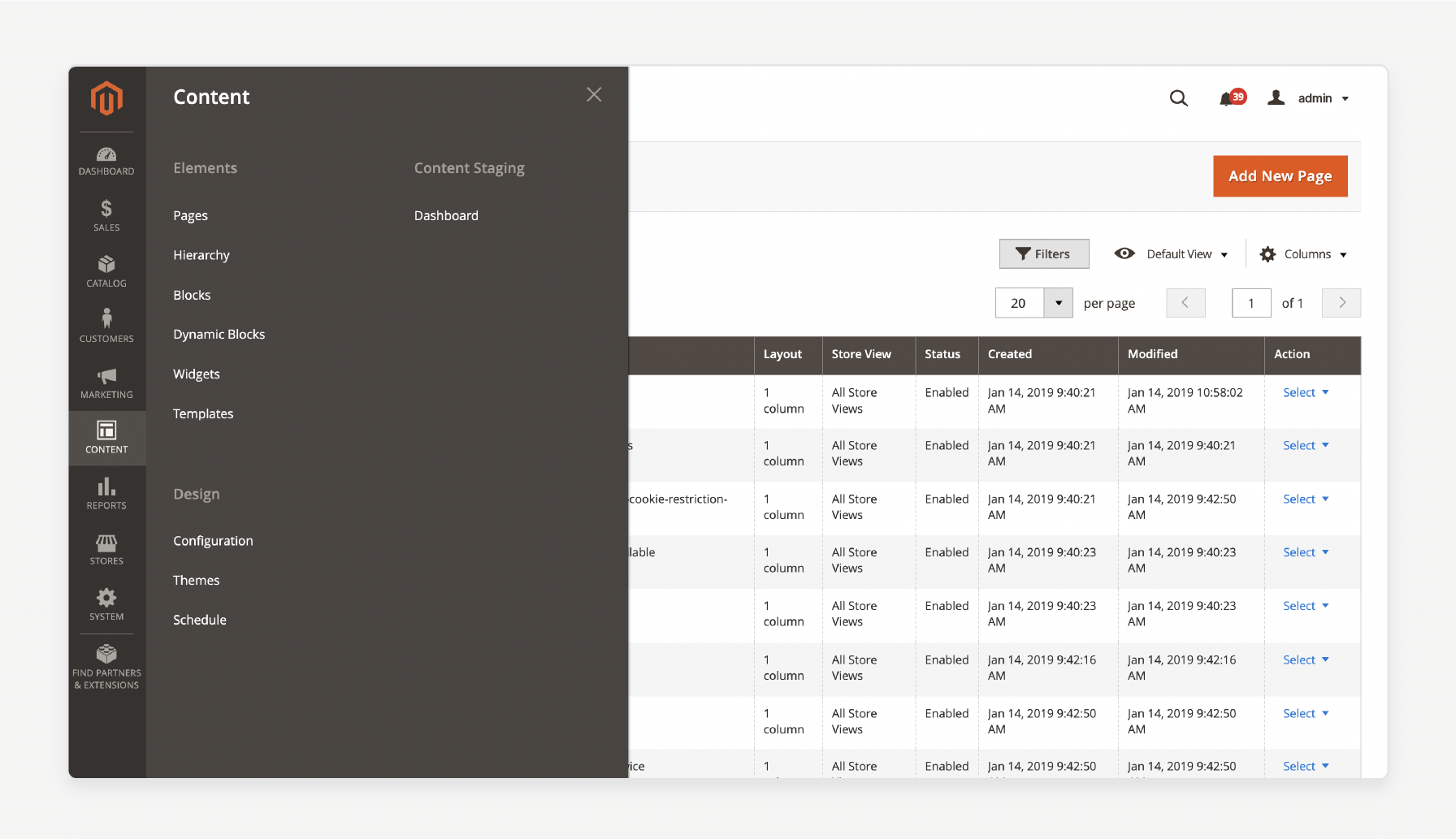Open the Catalog sidebar menu
The image size is (1456, 839).
pyautogui.click(x=106, y=272)
